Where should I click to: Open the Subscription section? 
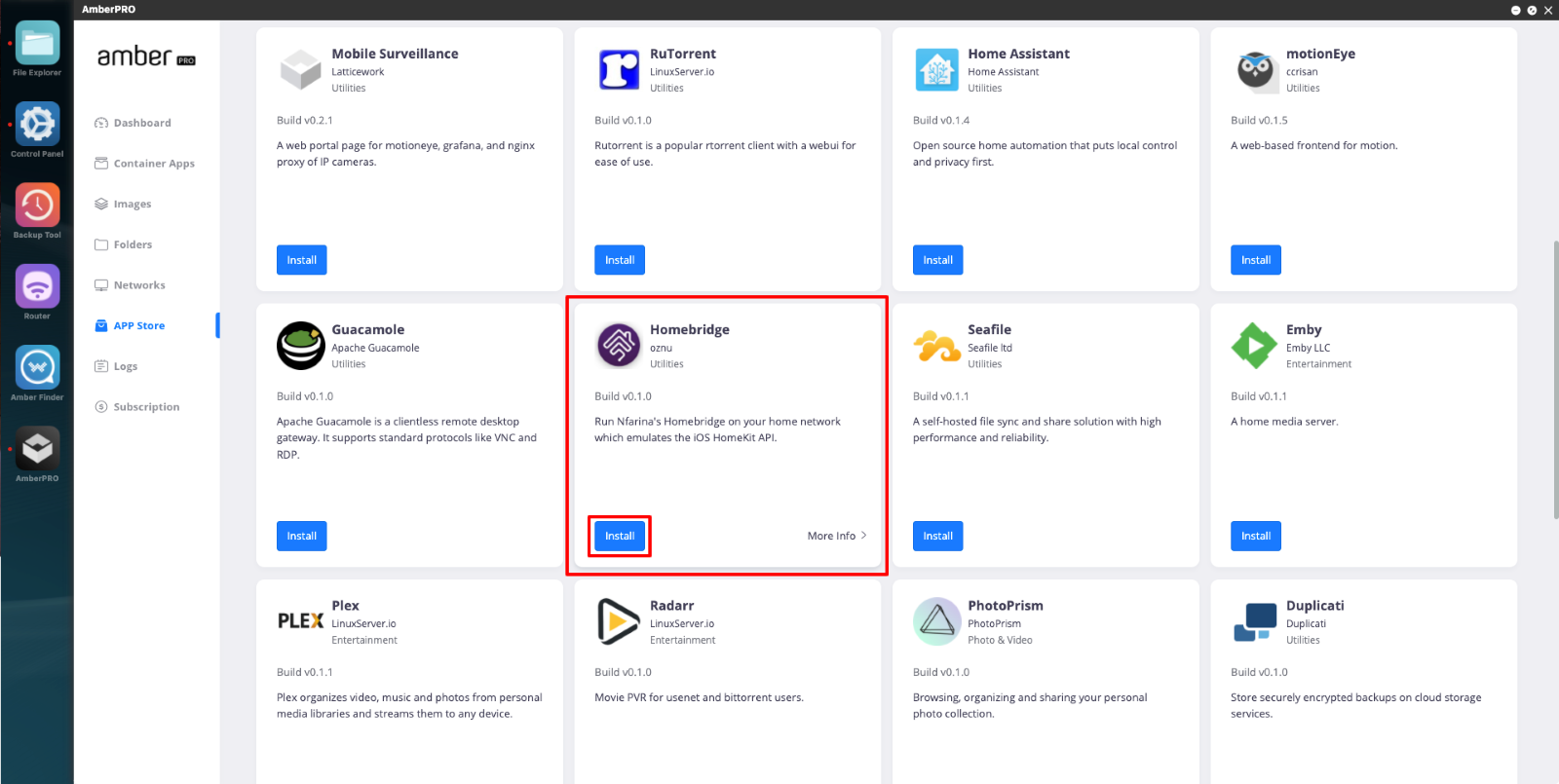coord(146,407)
